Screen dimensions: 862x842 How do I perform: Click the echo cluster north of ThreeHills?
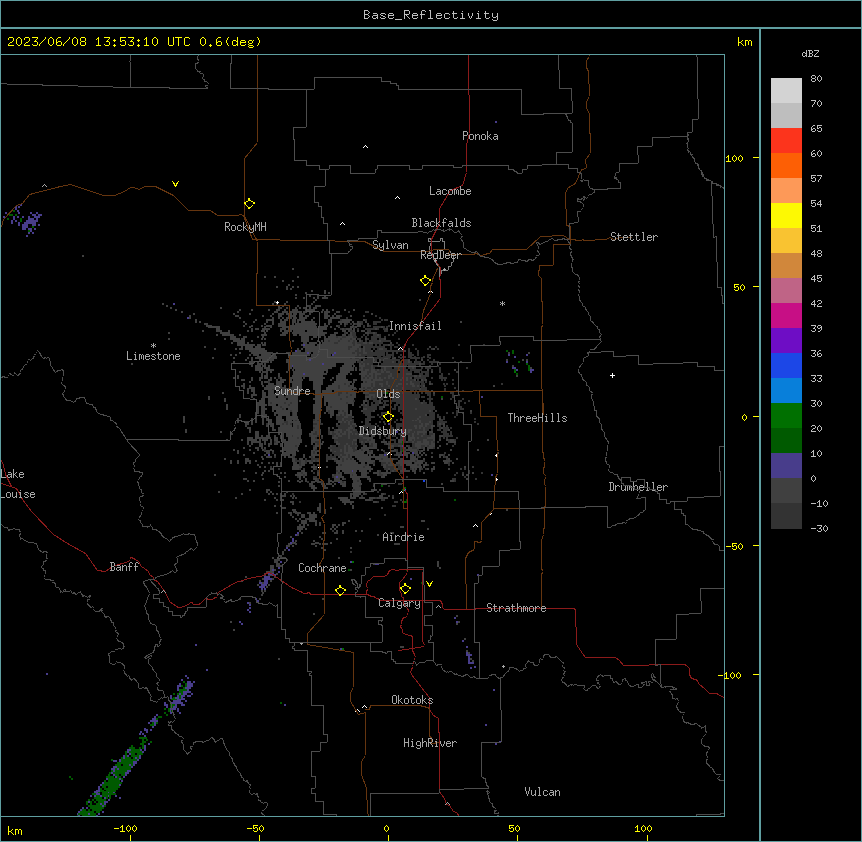coord(519,363)
